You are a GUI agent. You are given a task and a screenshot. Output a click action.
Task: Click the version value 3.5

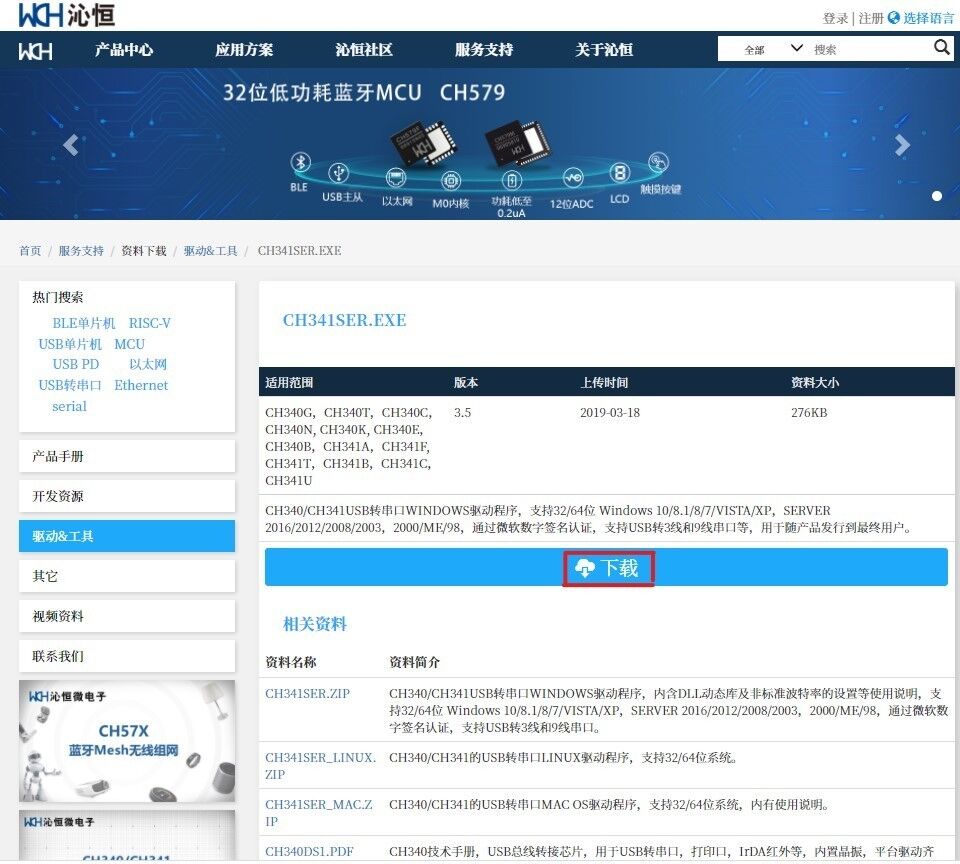[x=463, y=413]
